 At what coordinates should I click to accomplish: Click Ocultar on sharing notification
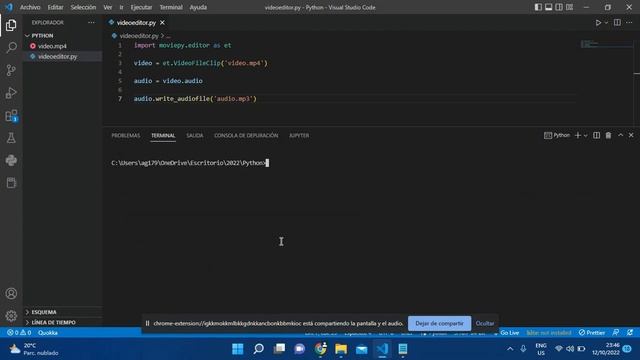click(485, 323)
